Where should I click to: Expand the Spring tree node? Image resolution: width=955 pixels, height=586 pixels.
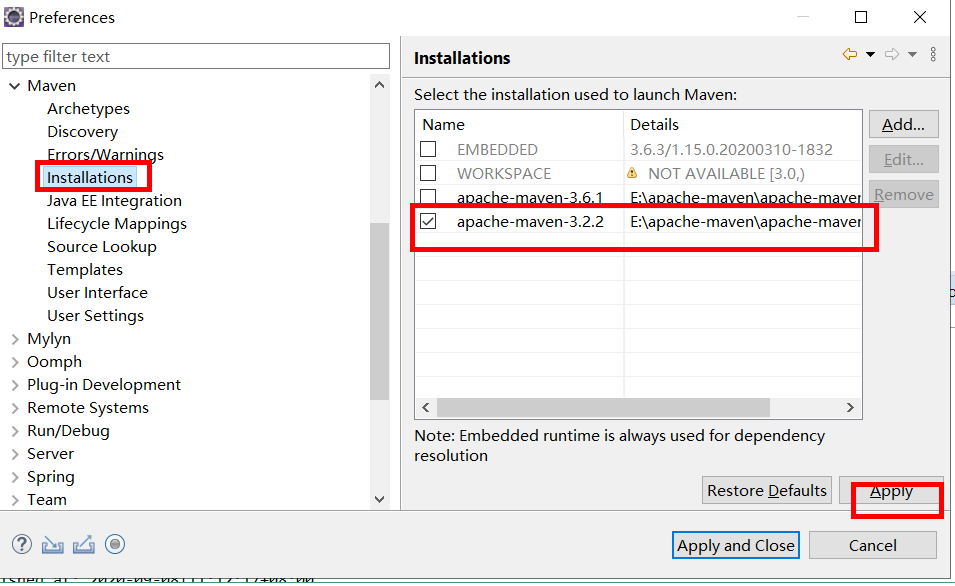click(x=15, y=477)
